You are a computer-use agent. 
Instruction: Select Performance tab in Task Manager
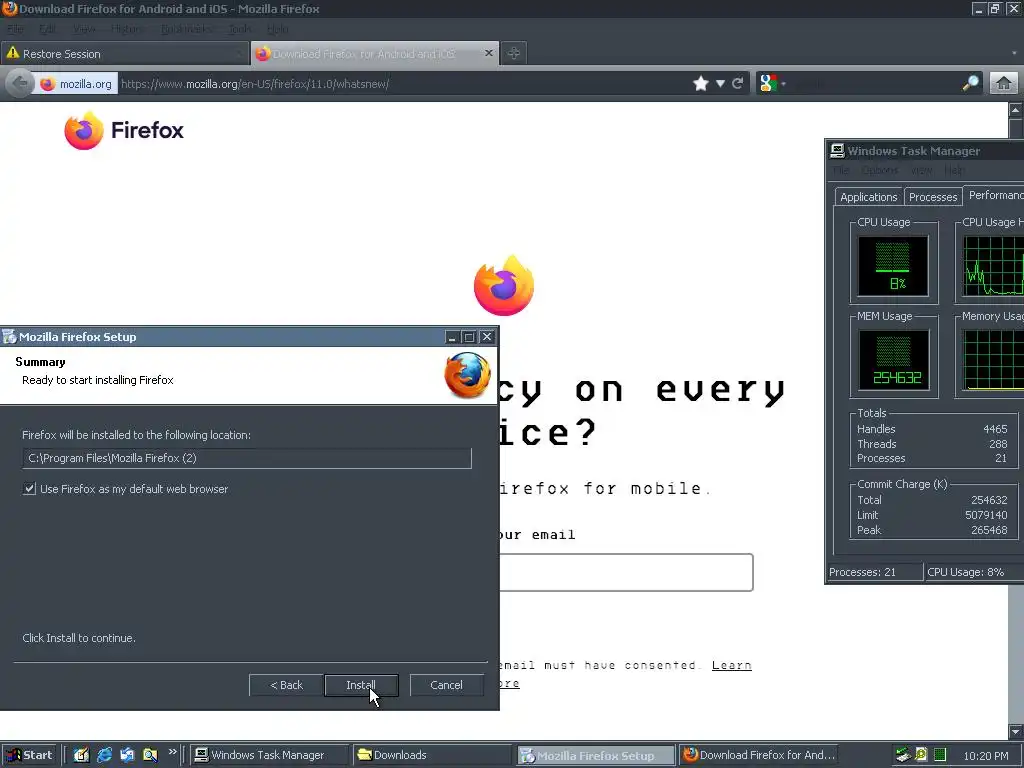994,195
